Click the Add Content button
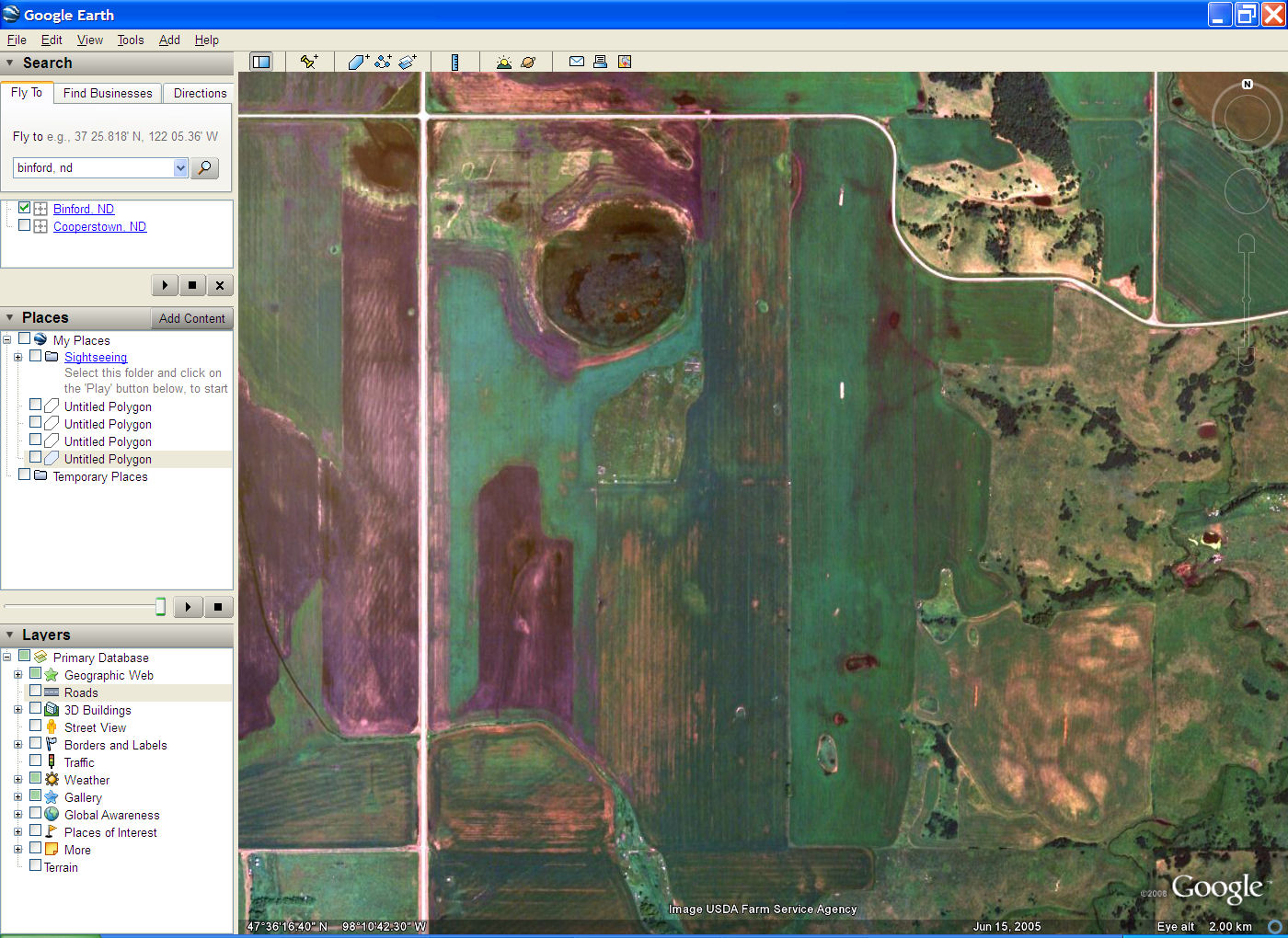This screenshot has height=938, width=1288. click(191, 318)
